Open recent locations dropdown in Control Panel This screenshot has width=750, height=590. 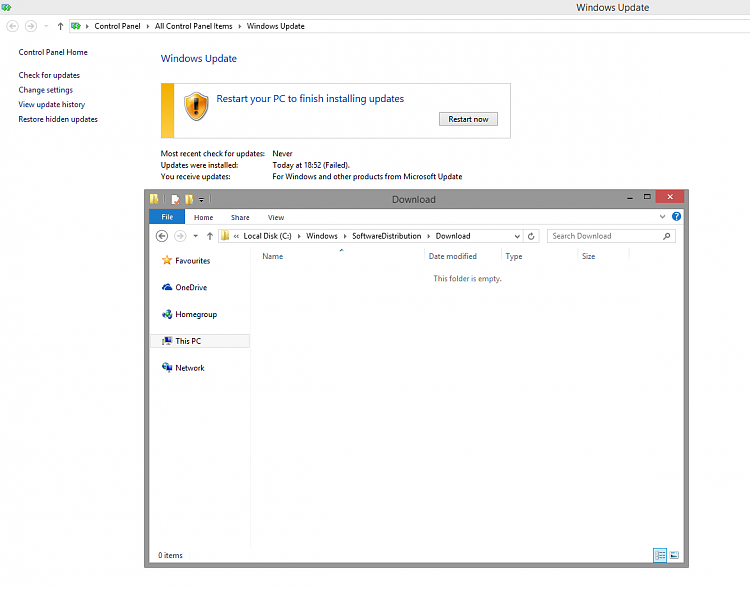coord(46,26)
